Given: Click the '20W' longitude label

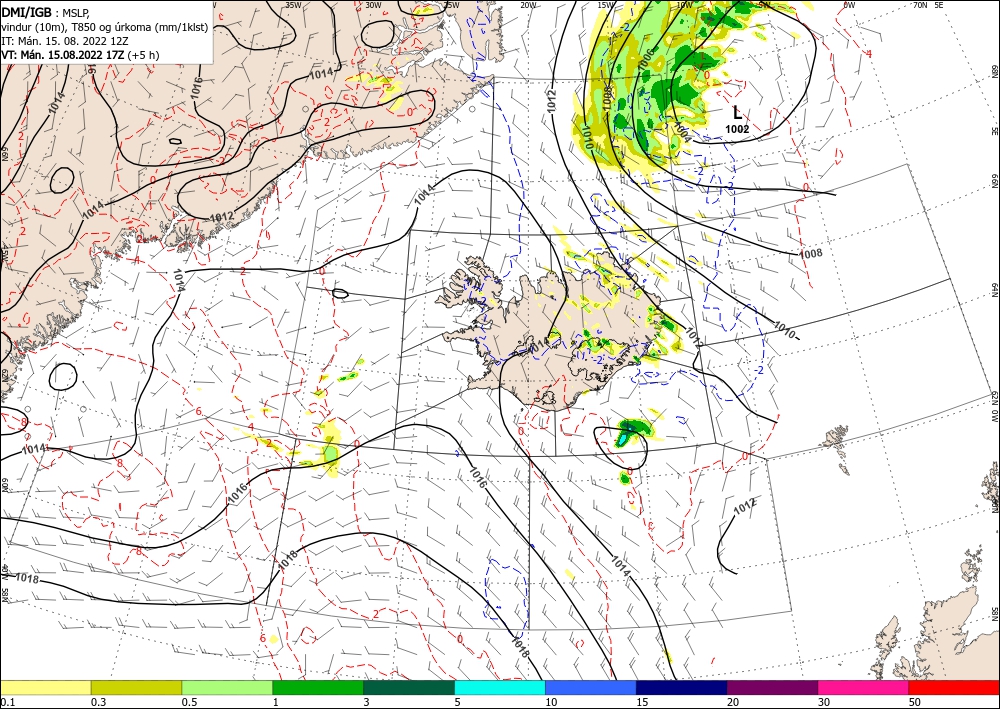Looking at the screenshot, I should (x=527, y=5).
